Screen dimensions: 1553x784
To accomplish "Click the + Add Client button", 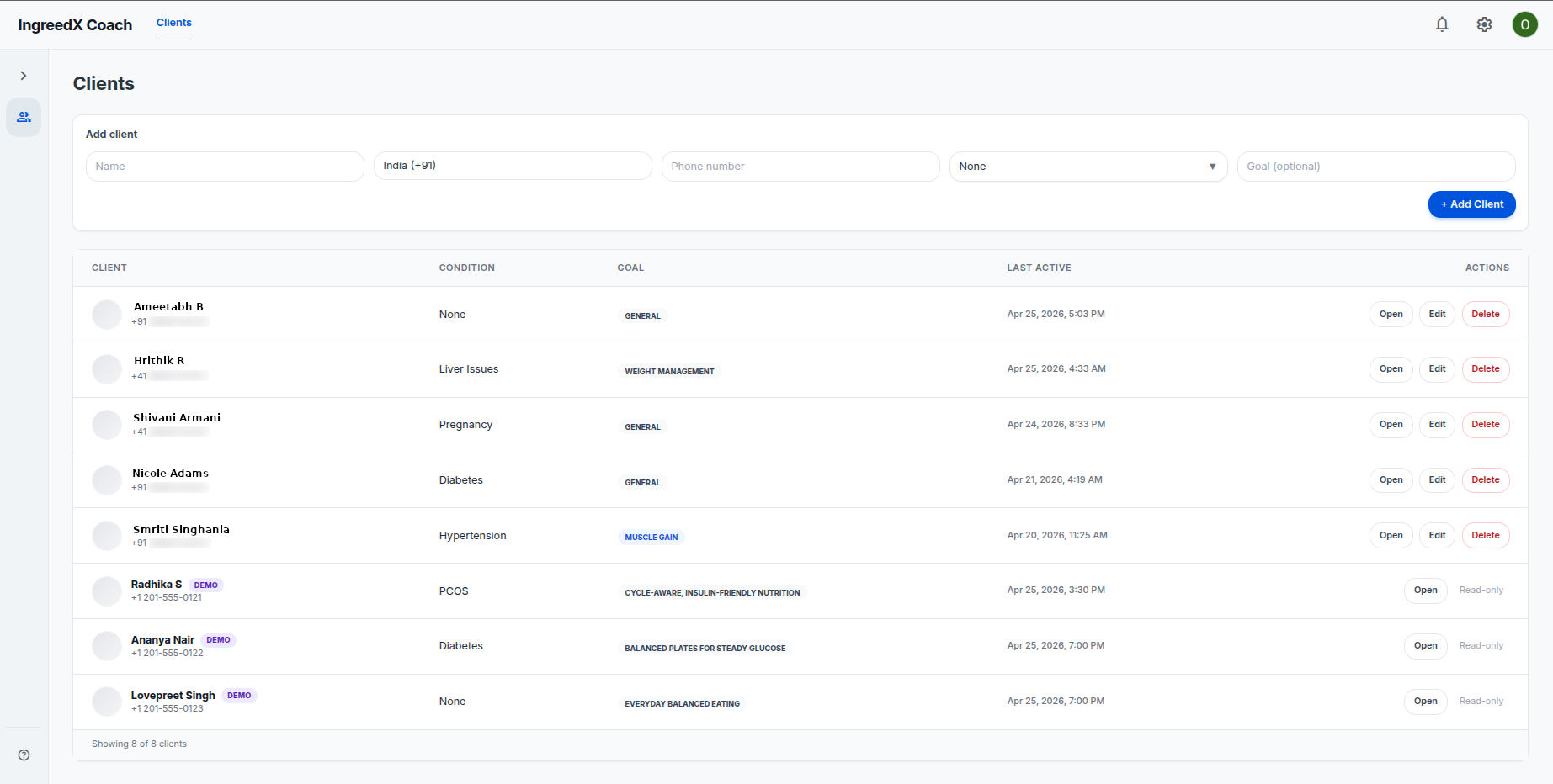I will pyautogui.click(x=1471, y=204).
